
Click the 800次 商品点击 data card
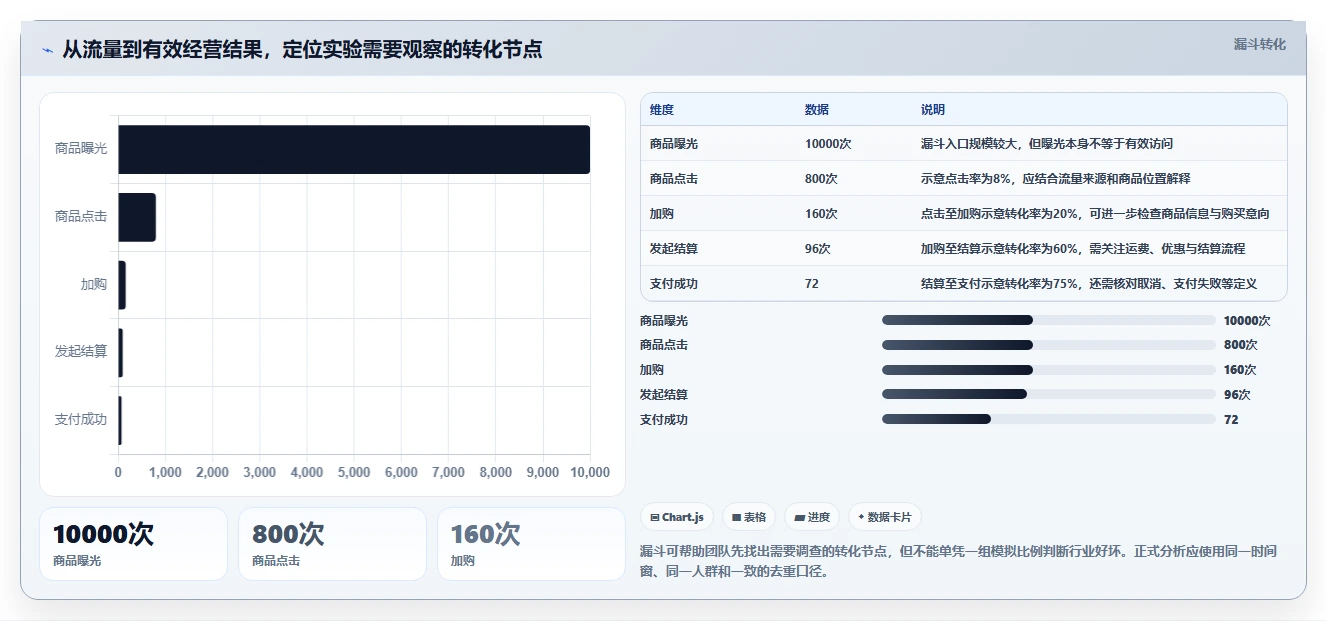pyautogui.click(x=332, y=544)
